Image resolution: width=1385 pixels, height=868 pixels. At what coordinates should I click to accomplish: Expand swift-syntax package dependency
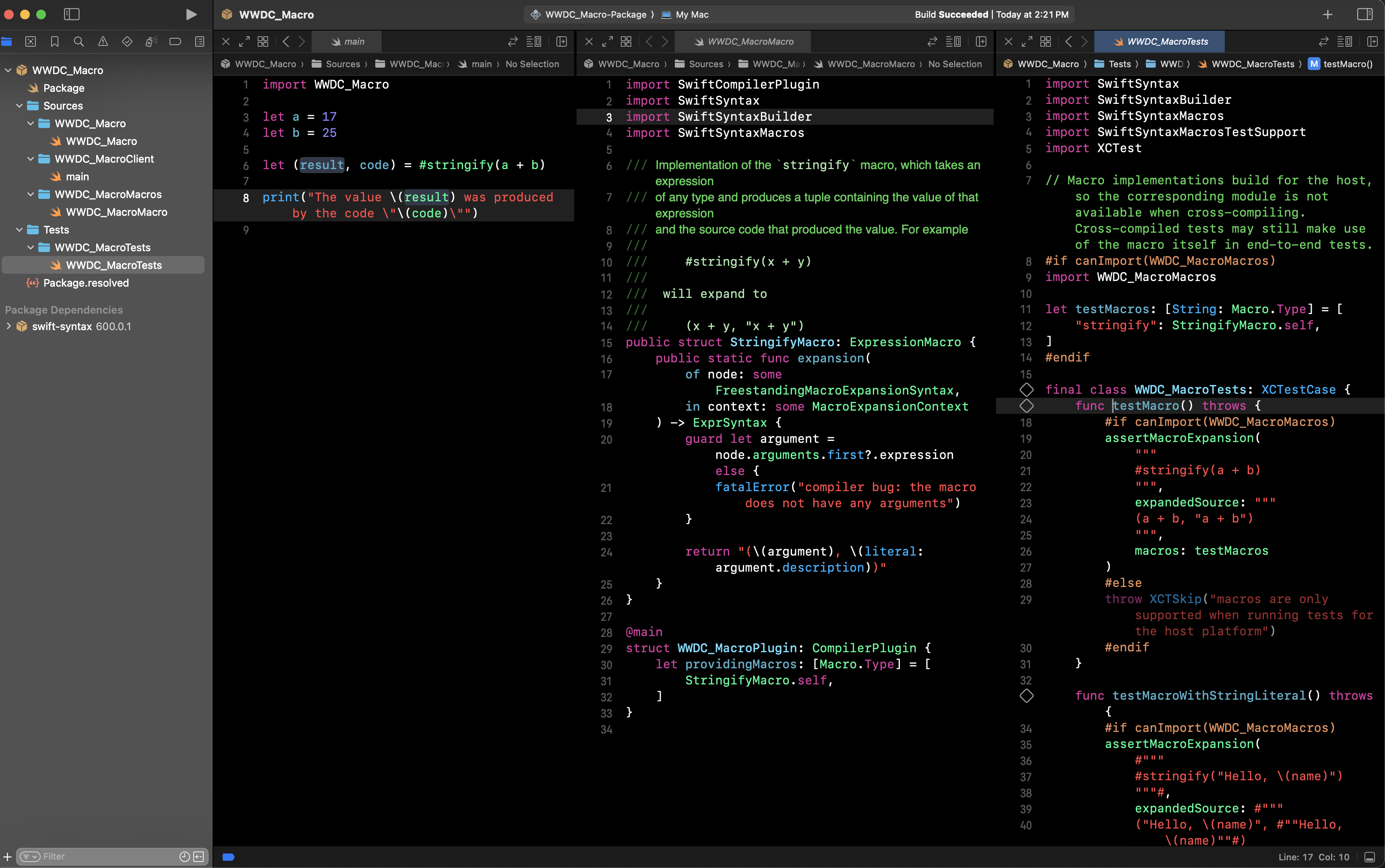pyautogui.click(x=8, y=326)
